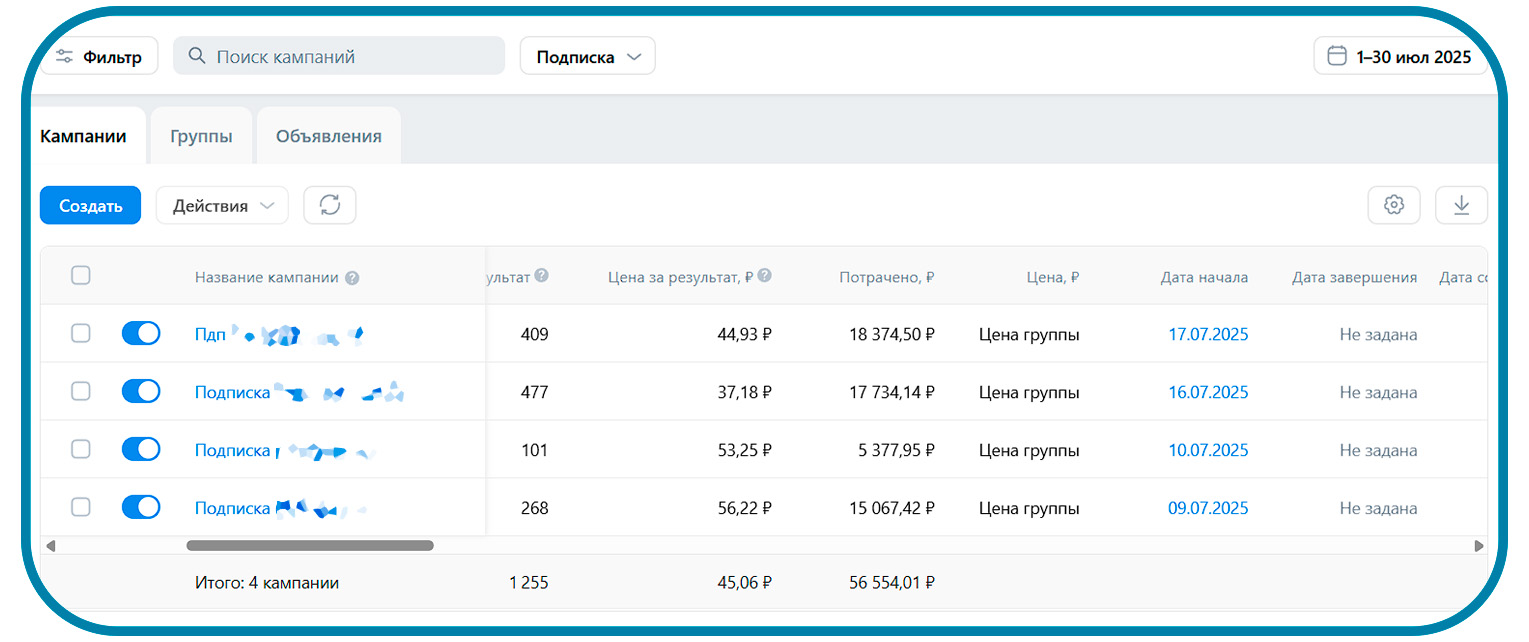Click the calendar icon for date range
The image size is (1529, 642).
pyautogui.click(x=1337, y=57)
